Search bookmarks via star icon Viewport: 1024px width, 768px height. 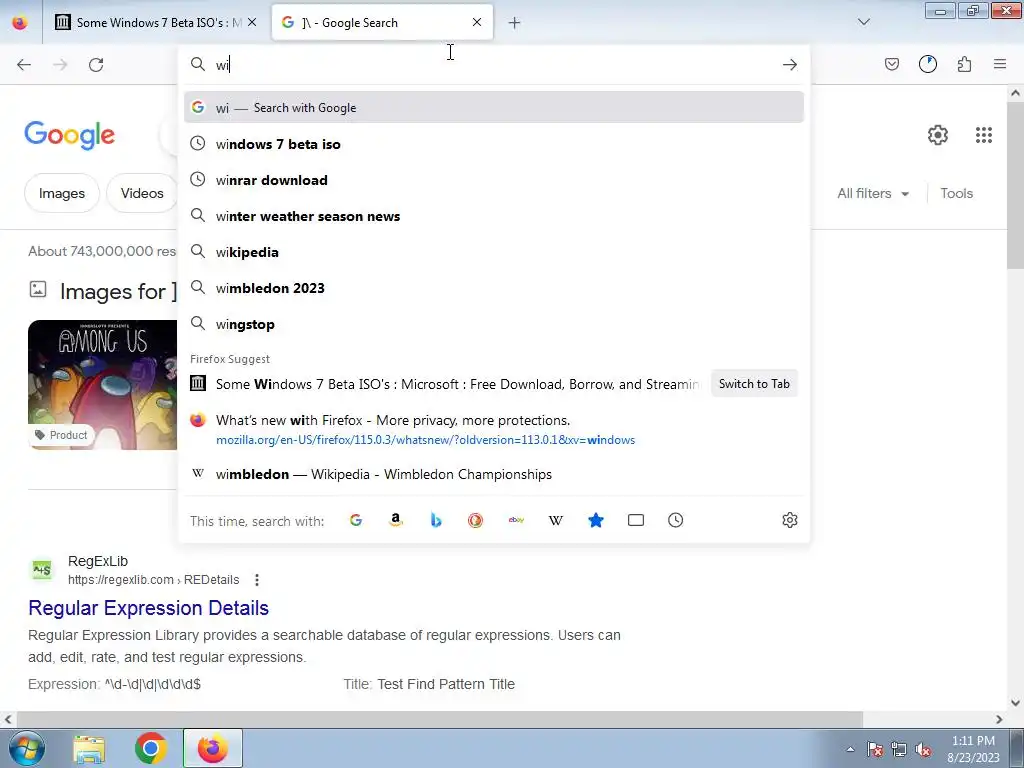tap(596, 520)
